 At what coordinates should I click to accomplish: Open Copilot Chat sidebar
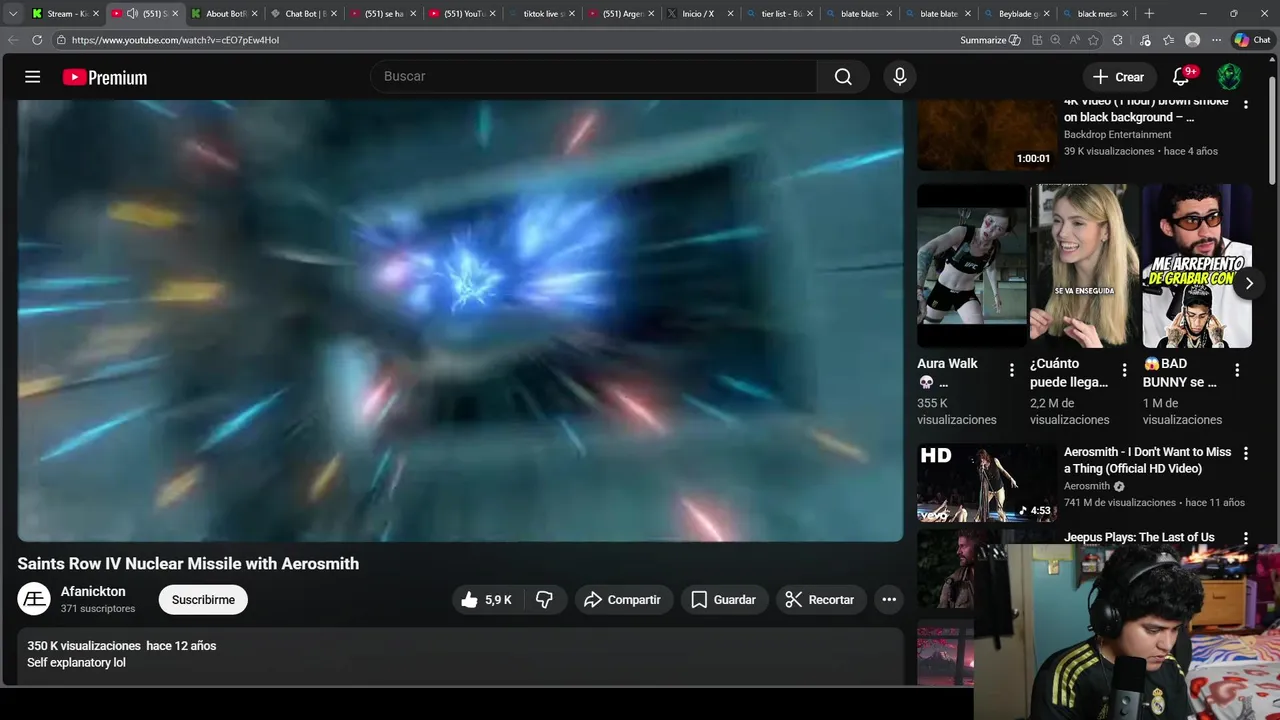point(1252,40)
